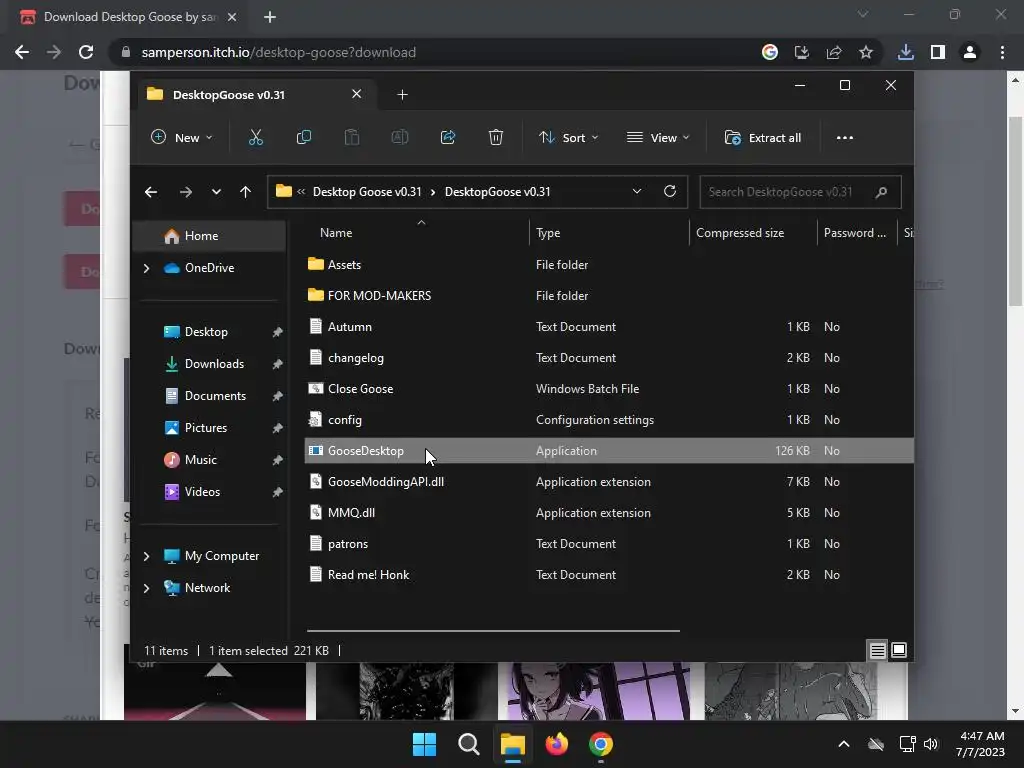Screen dimensions: 1024x768
Task: Open Chrome three-dot menu
Action: [1002, 52]
